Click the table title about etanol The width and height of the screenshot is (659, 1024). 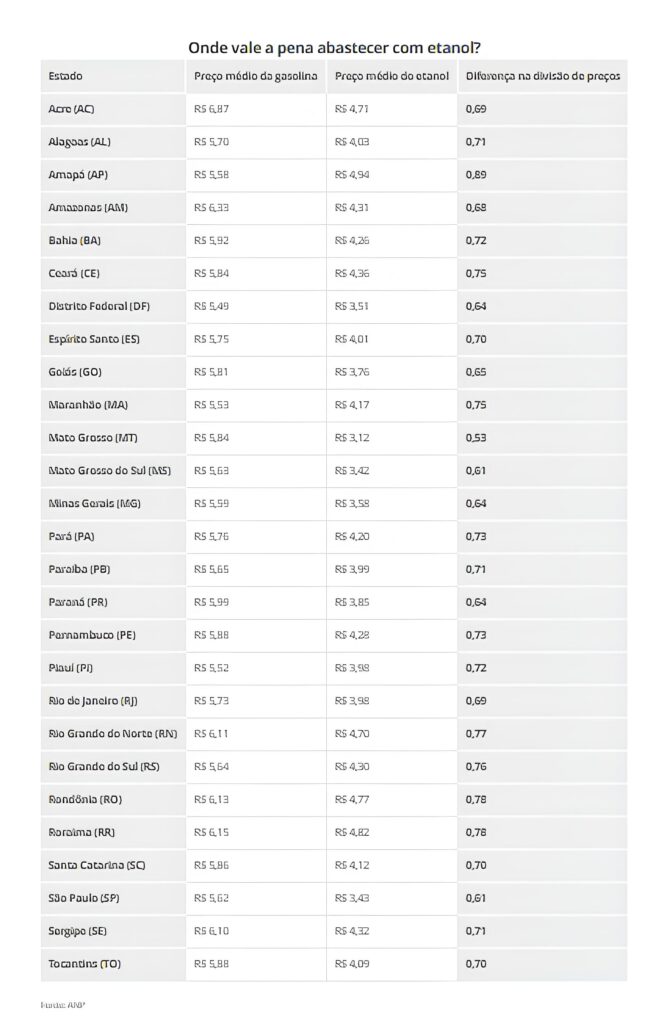click(327, 47)
